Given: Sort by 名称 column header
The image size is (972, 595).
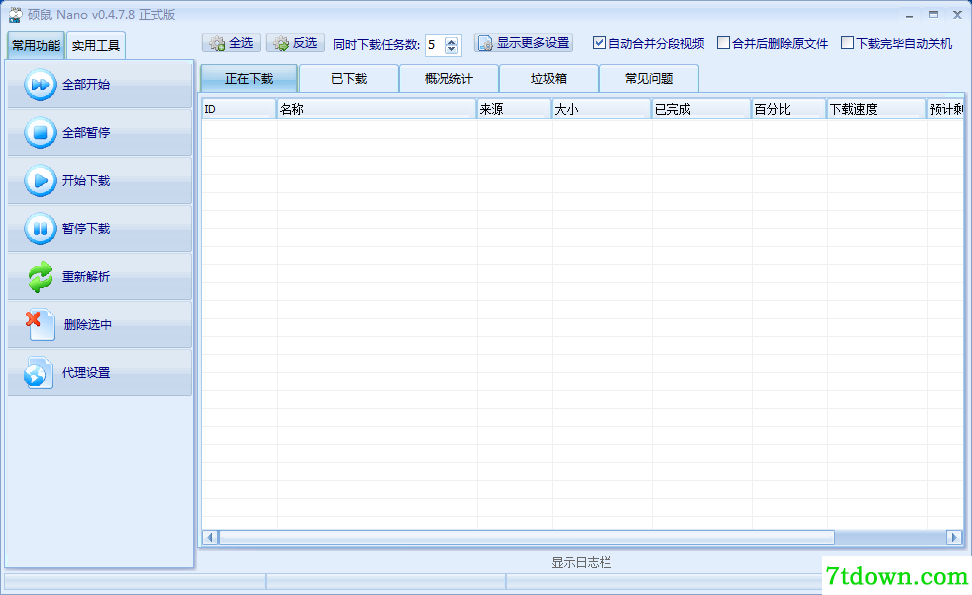Looking at the screenshot, I should (376, 109).
